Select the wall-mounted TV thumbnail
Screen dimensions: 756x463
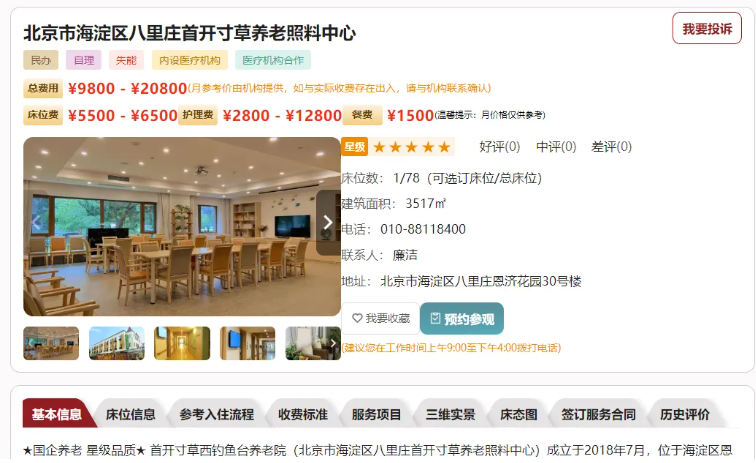click(248, 343)
